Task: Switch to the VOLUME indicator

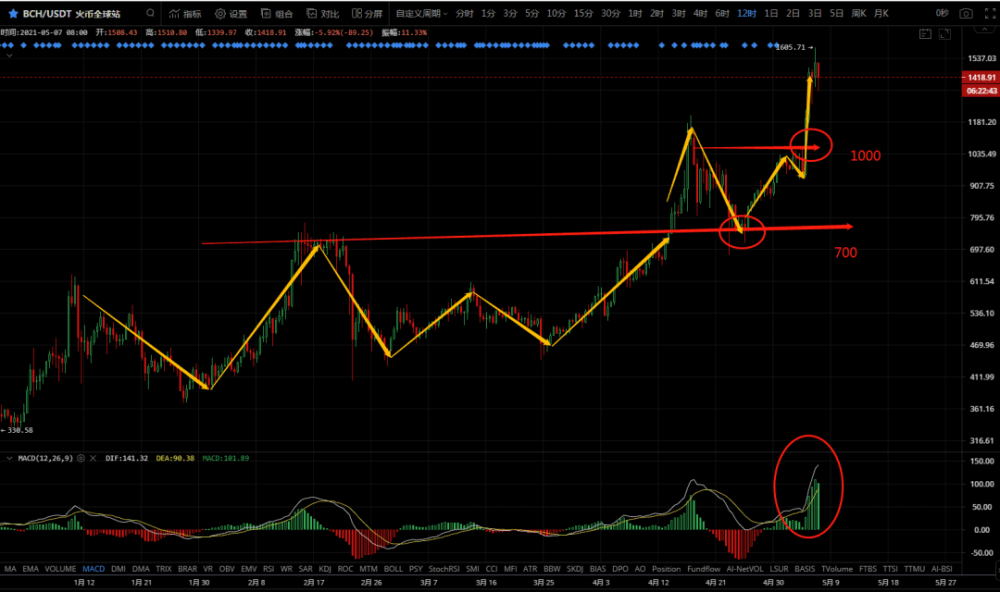Action: tap(60, 568)
